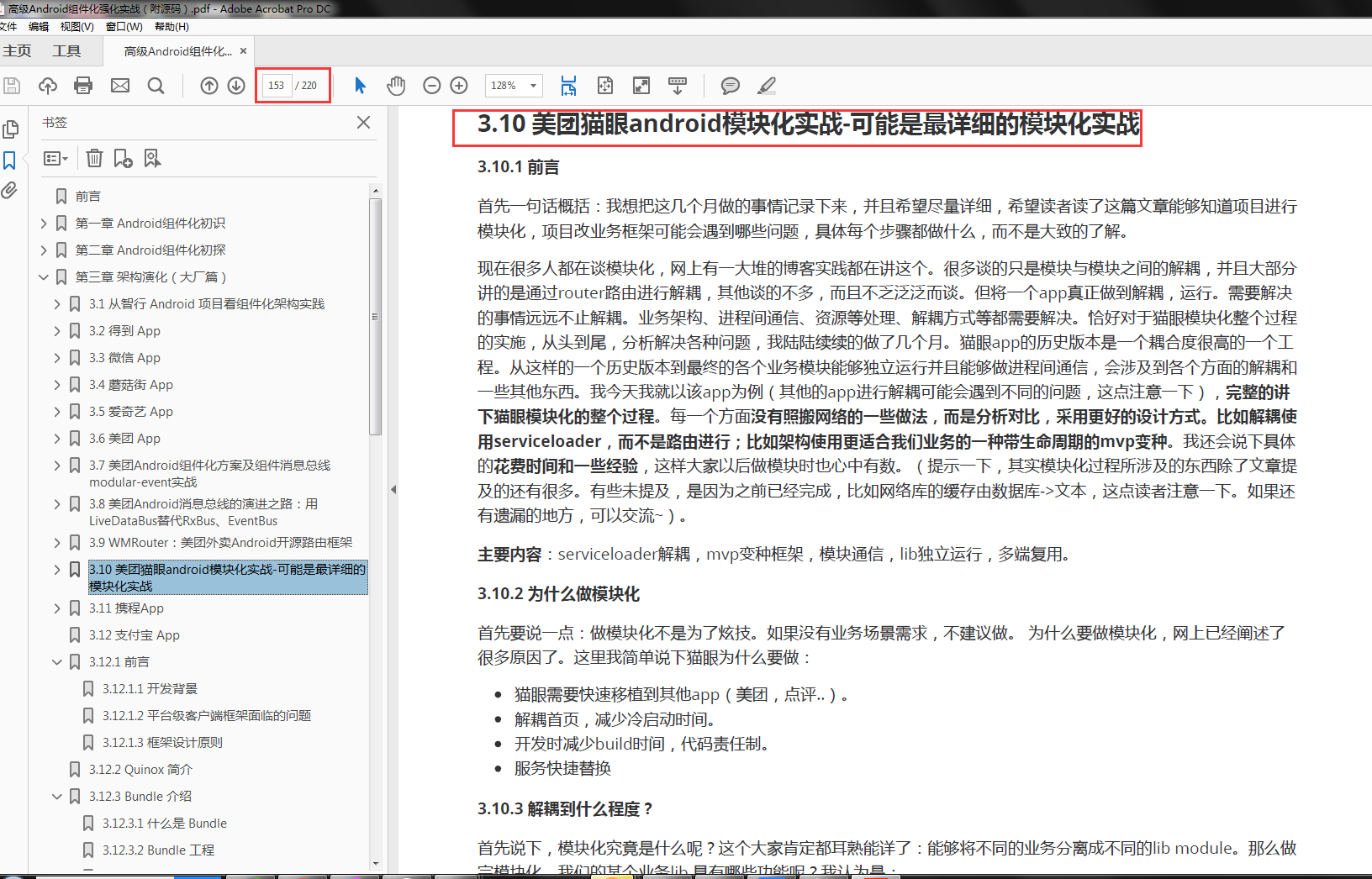
Task: Open the 窗口(W) menu
Action: 124,26
